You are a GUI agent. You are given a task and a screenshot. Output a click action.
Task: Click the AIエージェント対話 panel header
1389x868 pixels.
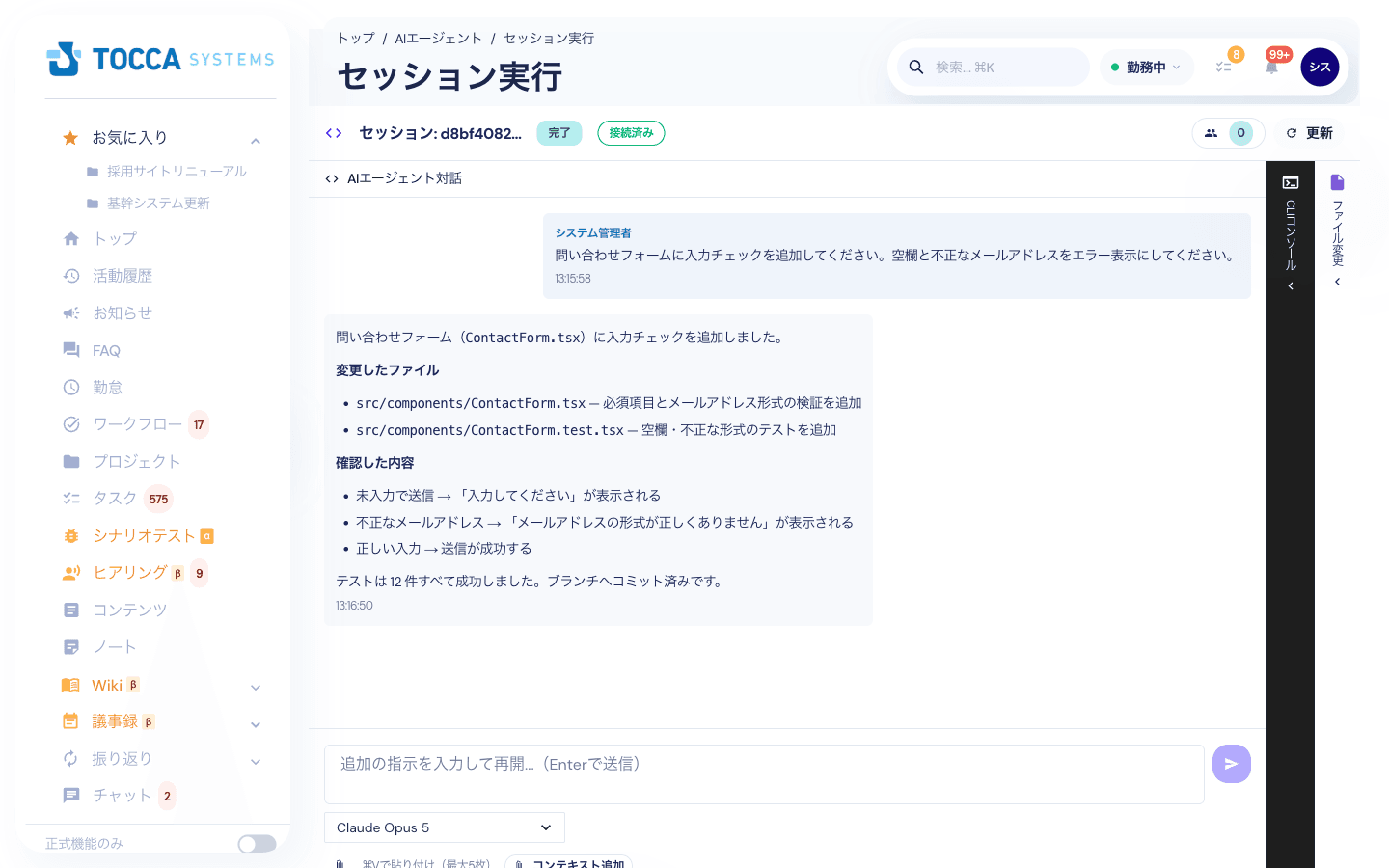click(787, 178)
